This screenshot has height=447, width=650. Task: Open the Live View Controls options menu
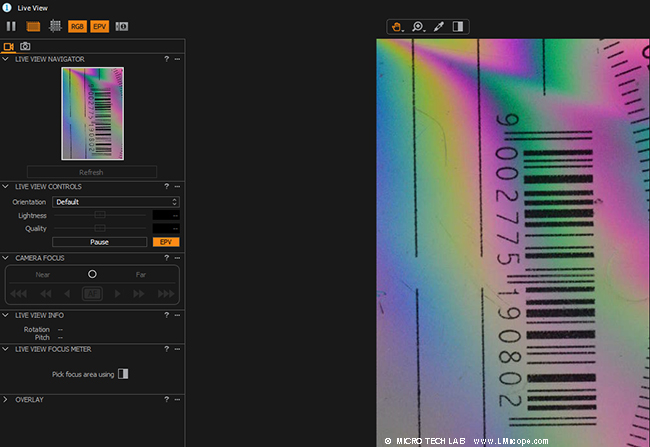(x=177, y=187)
